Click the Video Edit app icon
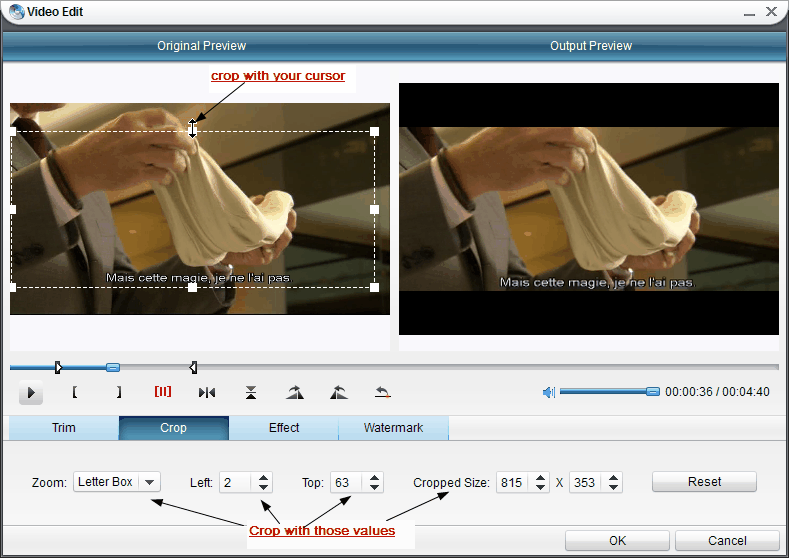 coord(17,12)
